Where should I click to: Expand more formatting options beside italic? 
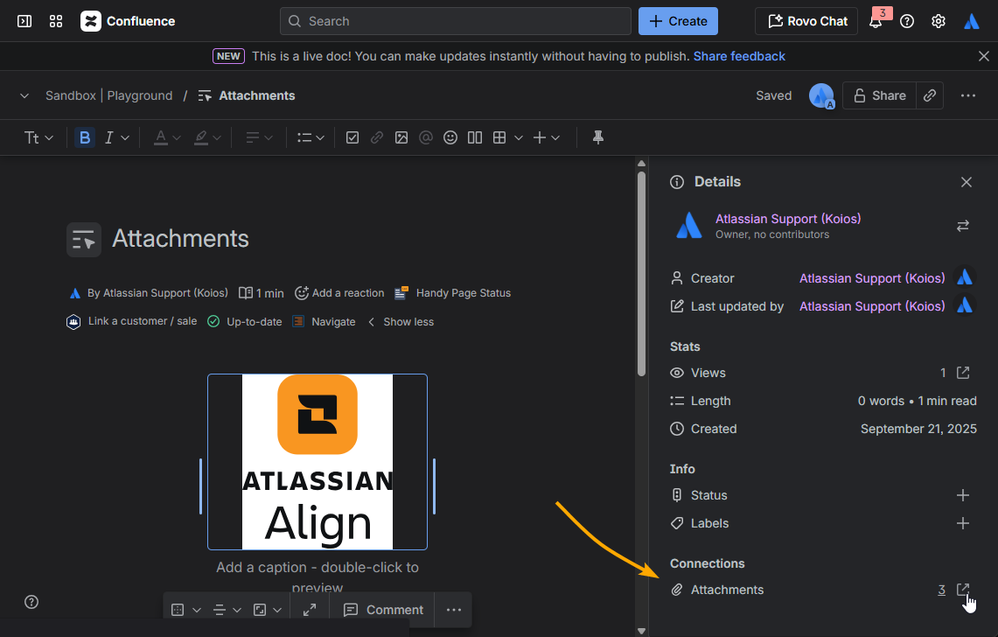[125, 137]
